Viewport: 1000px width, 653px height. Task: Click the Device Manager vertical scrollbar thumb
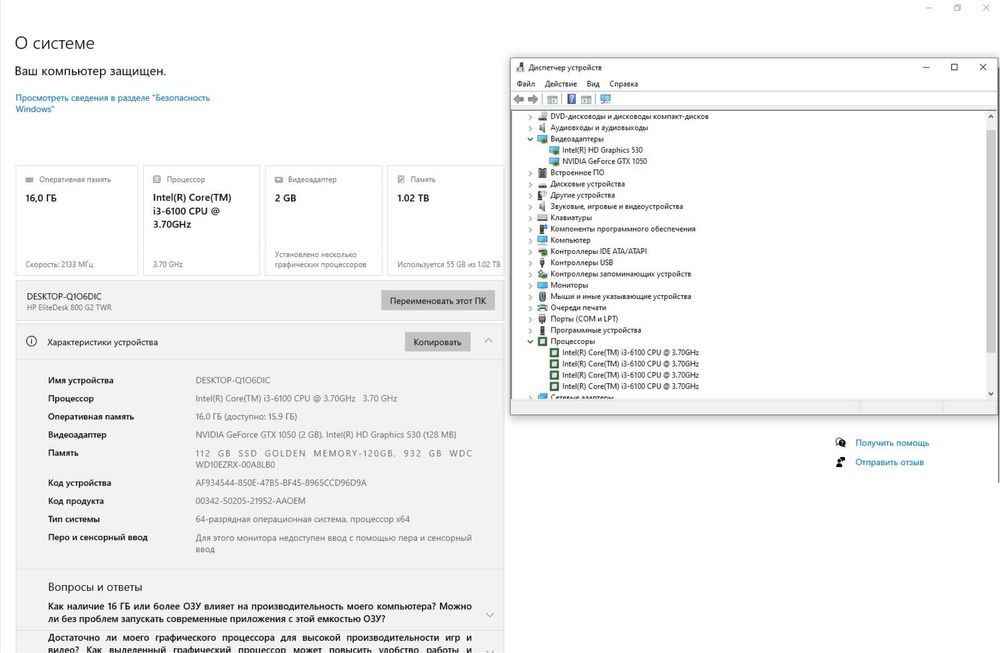(990, 240)
